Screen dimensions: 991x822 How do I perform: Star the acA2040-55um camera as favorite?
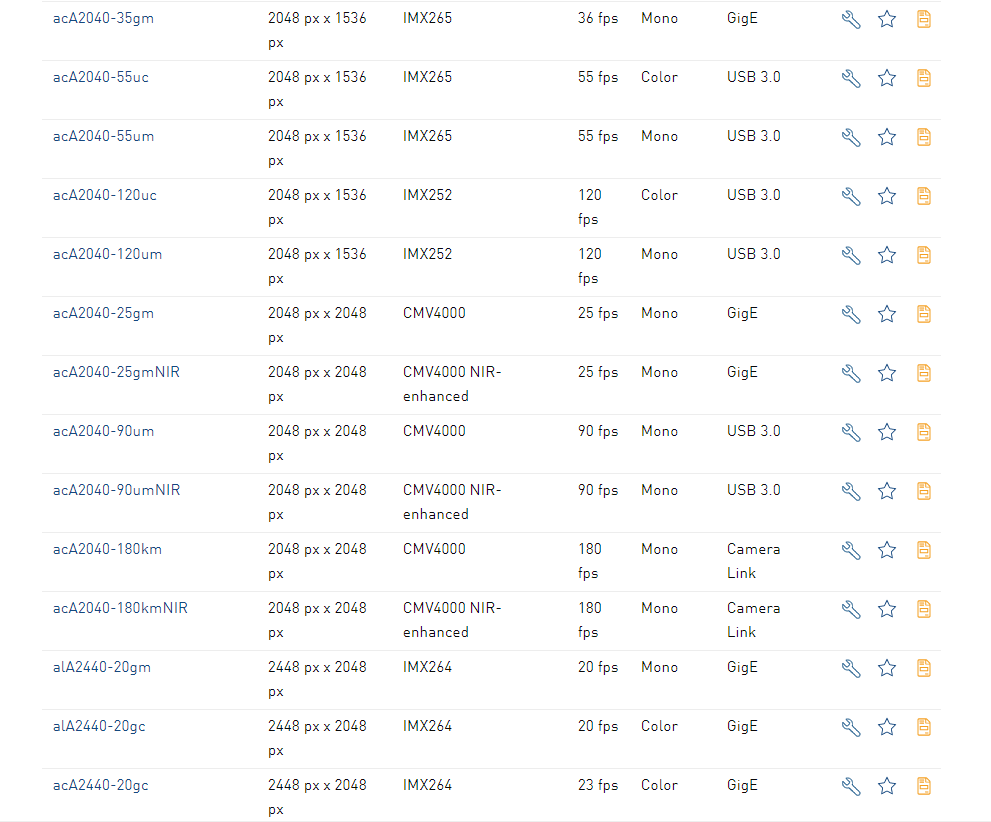tap(887, 137)
